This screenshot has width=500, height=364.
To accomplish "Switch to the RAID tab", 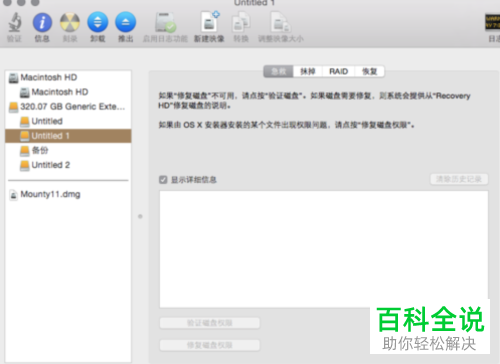I will [x=338, y=71].
